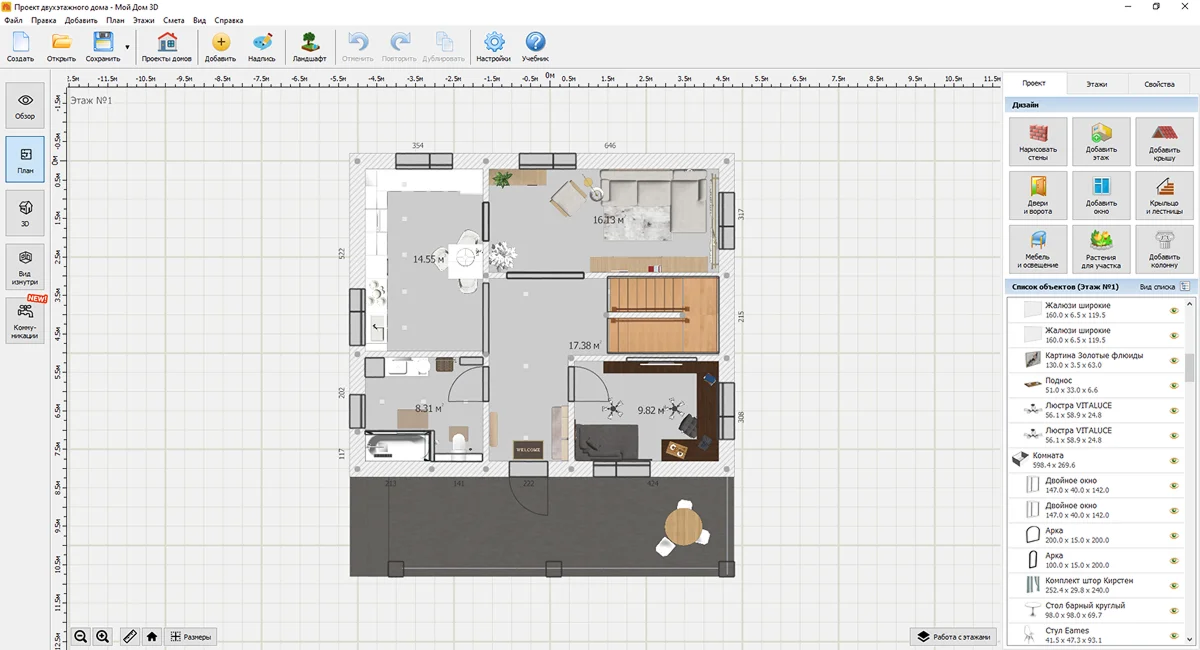Hide Картина Золотые флюиды using its eye
The height and width of the screenshot is (650, 1200).
tap(1174, 360)
